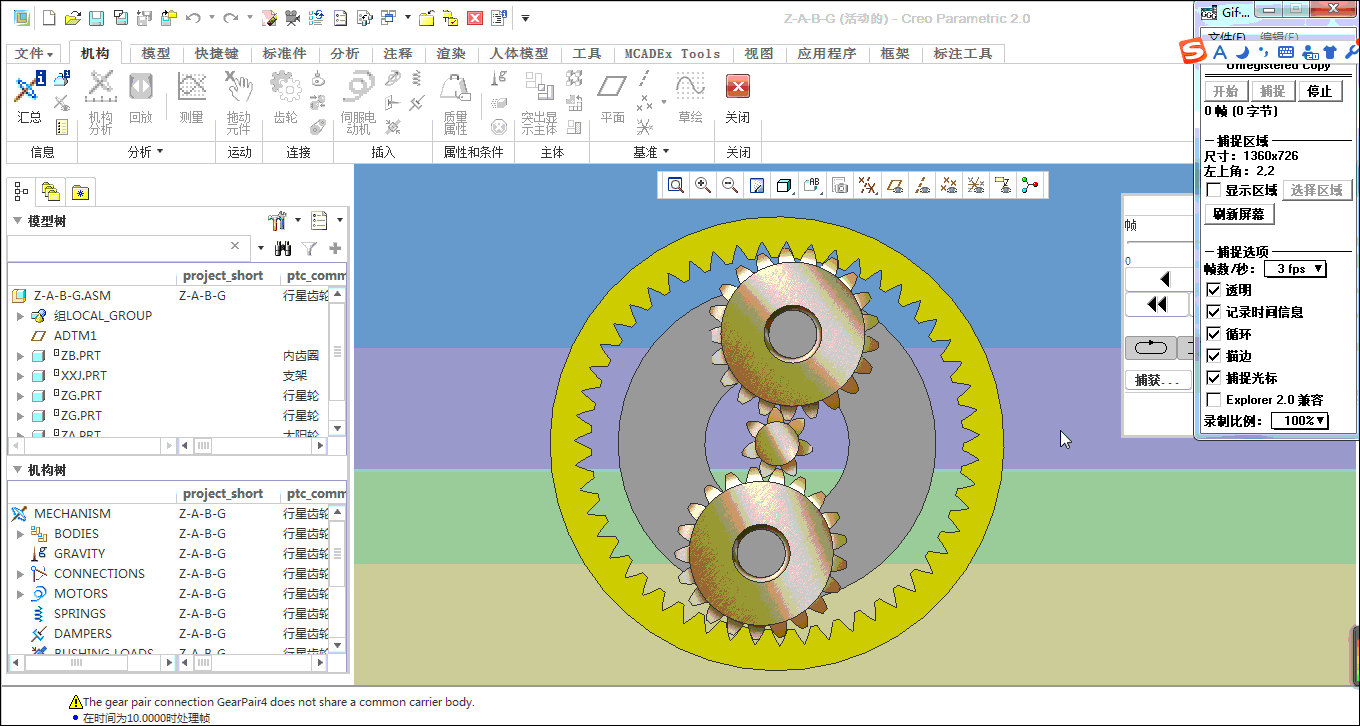Expand the CONNECTIONS mechanism node

[x=20, y=574]
